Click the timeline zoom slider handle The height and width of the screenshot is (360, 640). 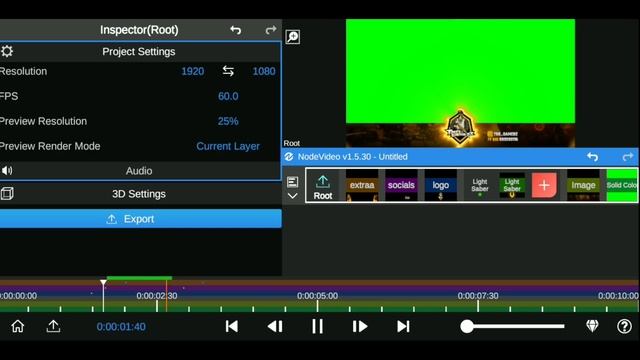click(467, 326)
